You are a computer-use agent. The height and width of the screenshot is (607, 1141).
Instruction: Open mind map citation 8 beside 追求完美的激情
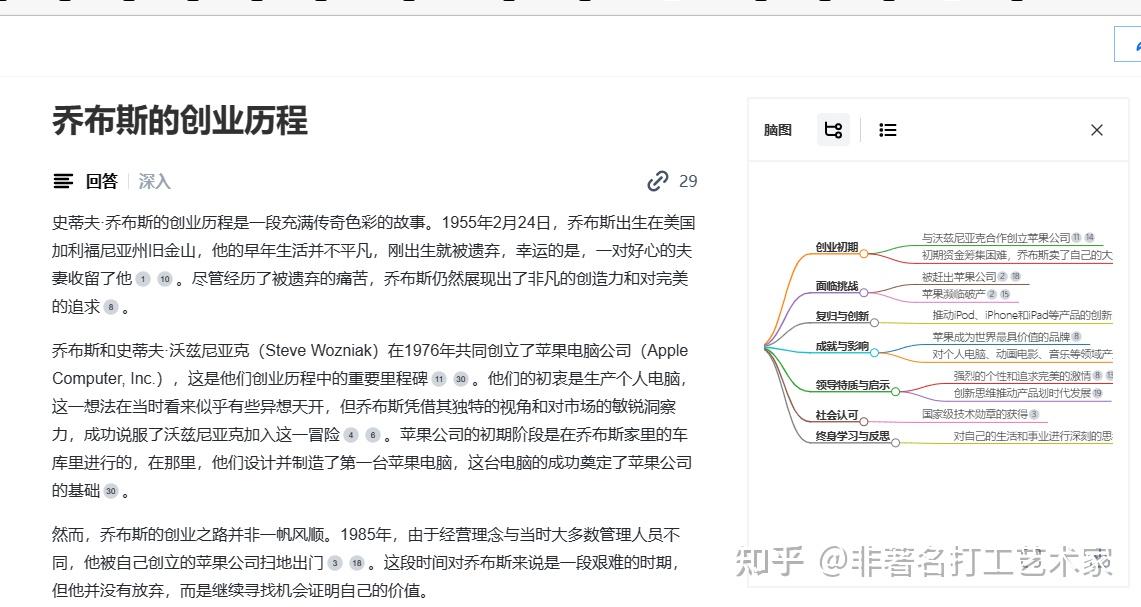point(1097,376)
